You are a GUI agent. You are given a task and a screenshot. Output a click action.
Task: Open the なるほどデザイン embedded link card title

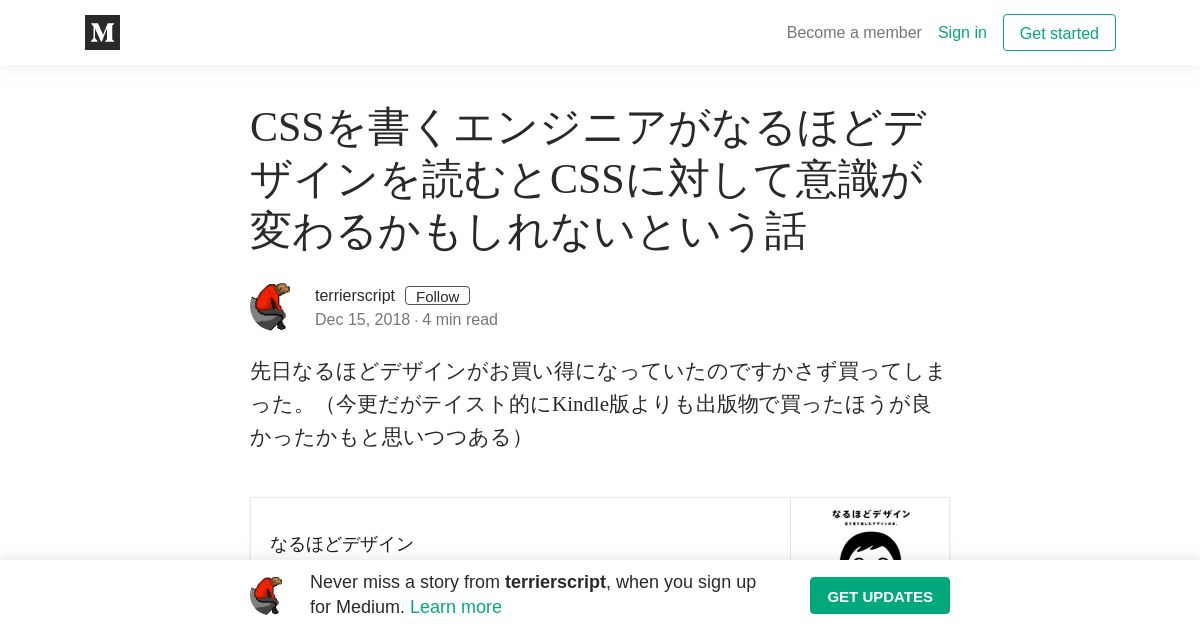pyautogui.click(x=342, y=544)
